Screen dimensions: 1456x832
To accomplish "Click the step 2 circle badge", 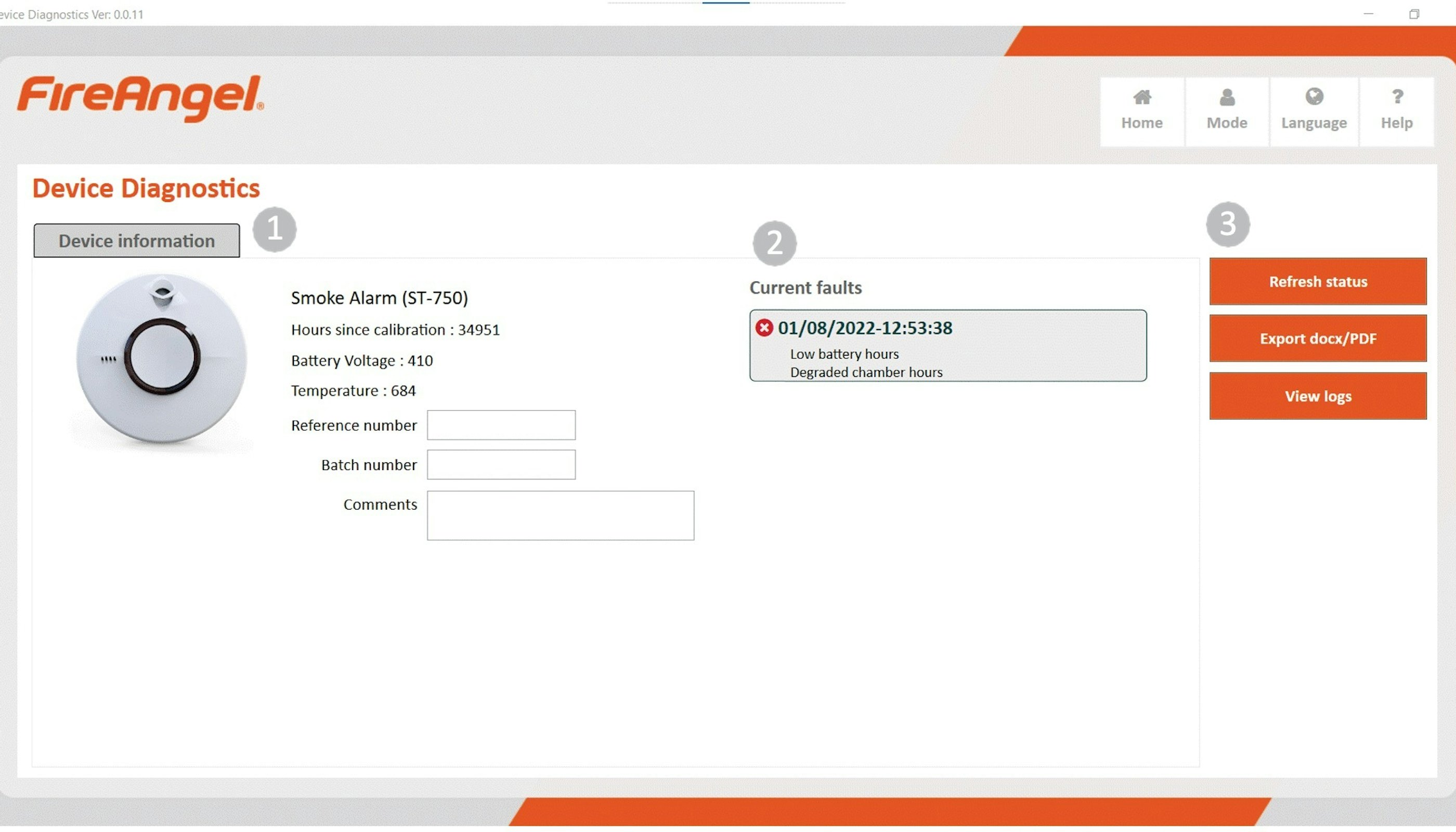I will click(774, 243).
